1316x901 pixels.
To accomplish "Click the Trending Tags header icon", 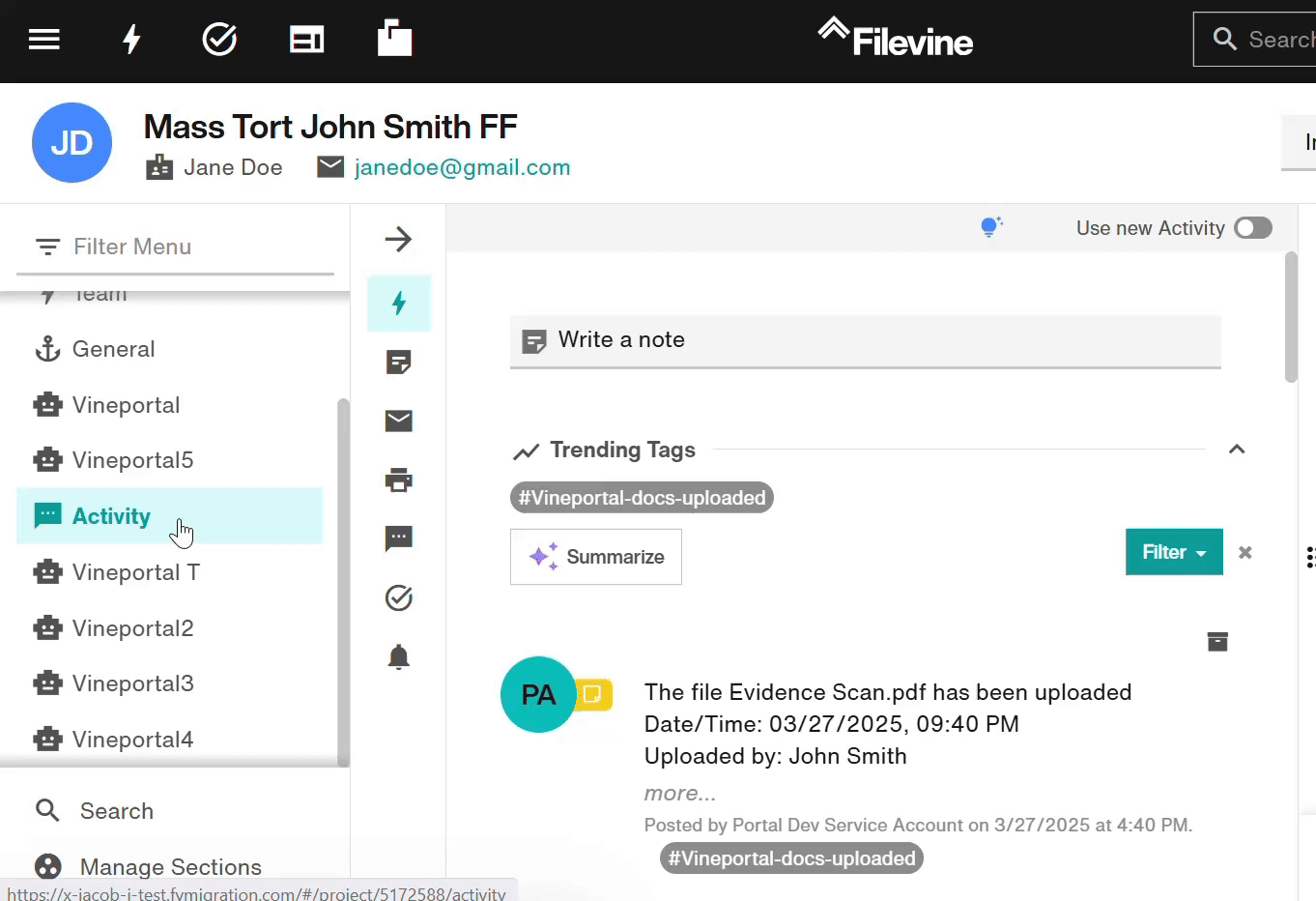I will click(527, 451).
